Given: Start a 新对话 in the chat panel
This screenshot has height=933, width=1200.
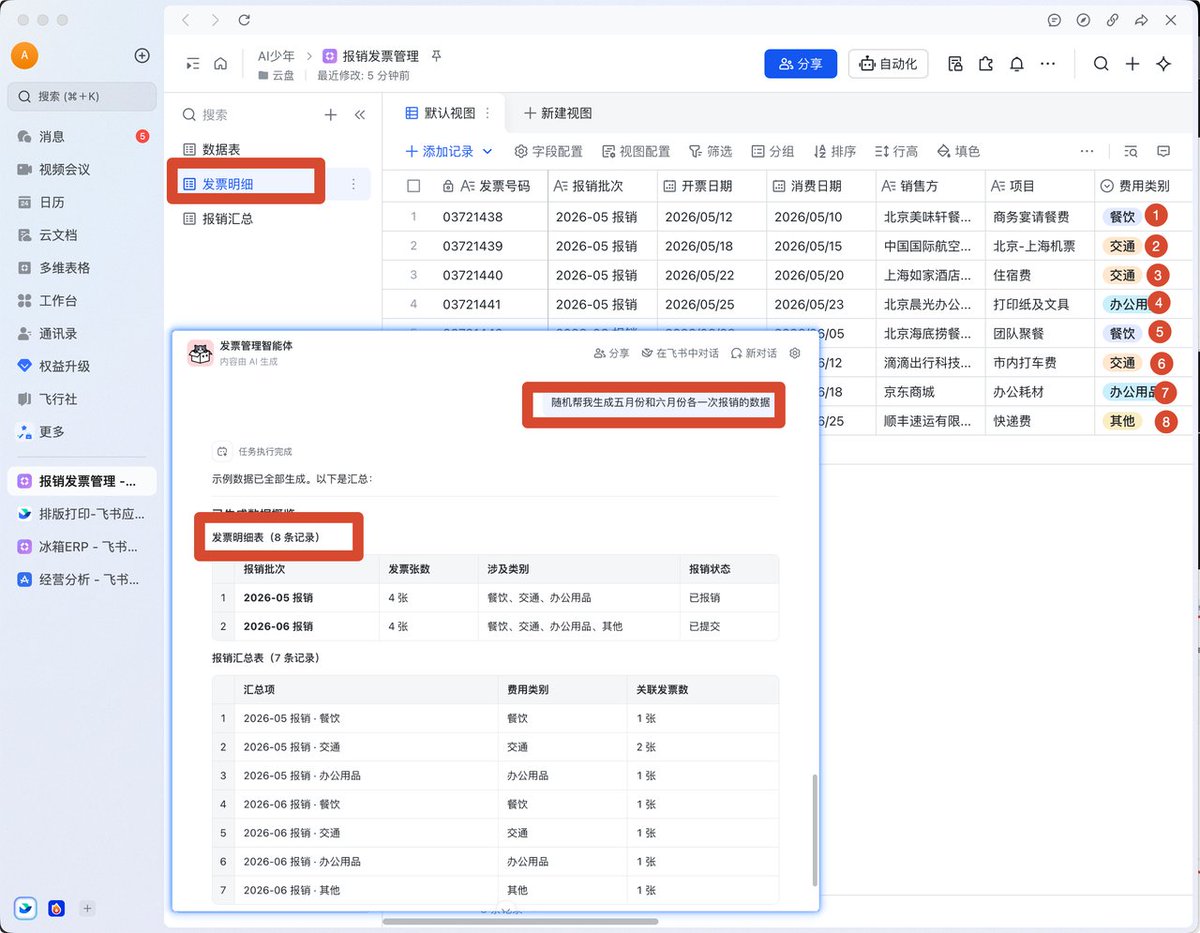Looking at the screenshot, I should click(x=754, y=353).
